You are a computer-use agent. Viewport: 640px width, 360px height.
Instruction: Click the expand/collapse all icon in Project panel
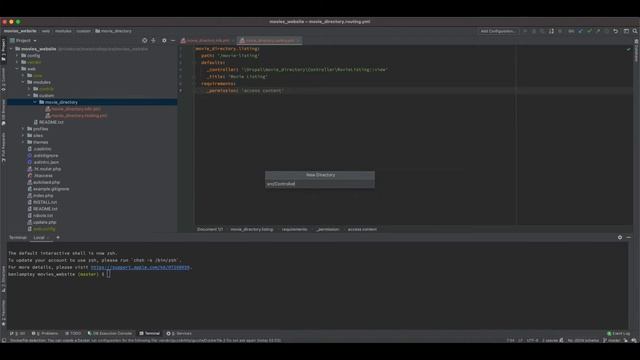tap(153, 40)
